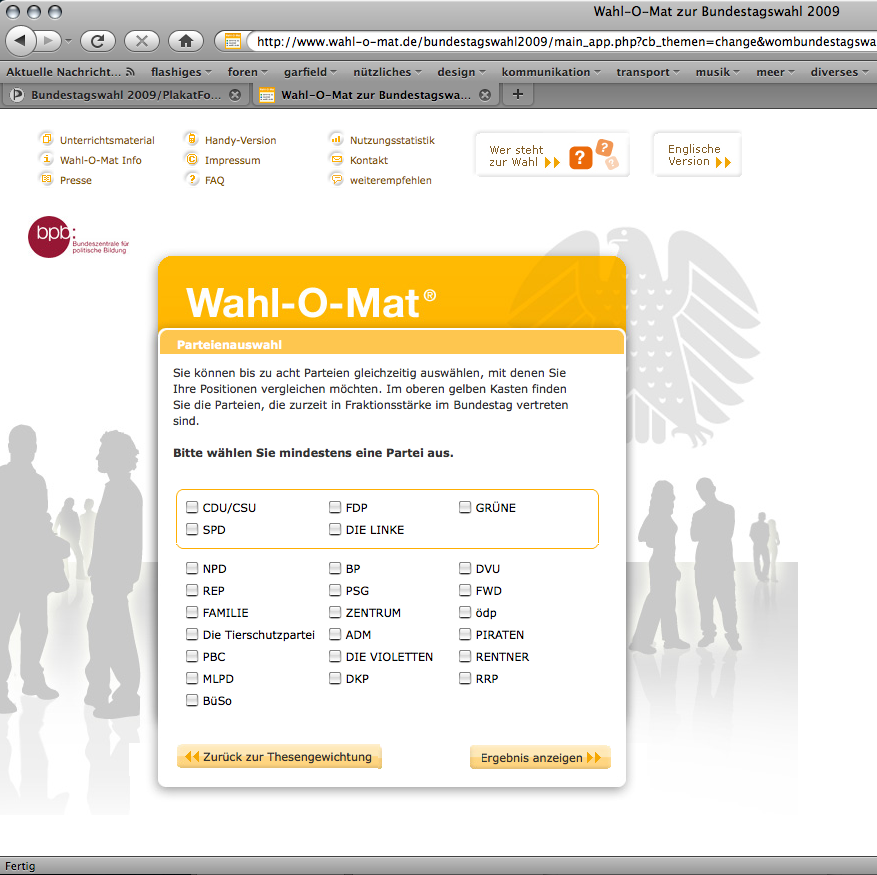Tick the CDU/CSU checkbox
The height and width of the screenshot is (875, 877).
click(192, 507)
